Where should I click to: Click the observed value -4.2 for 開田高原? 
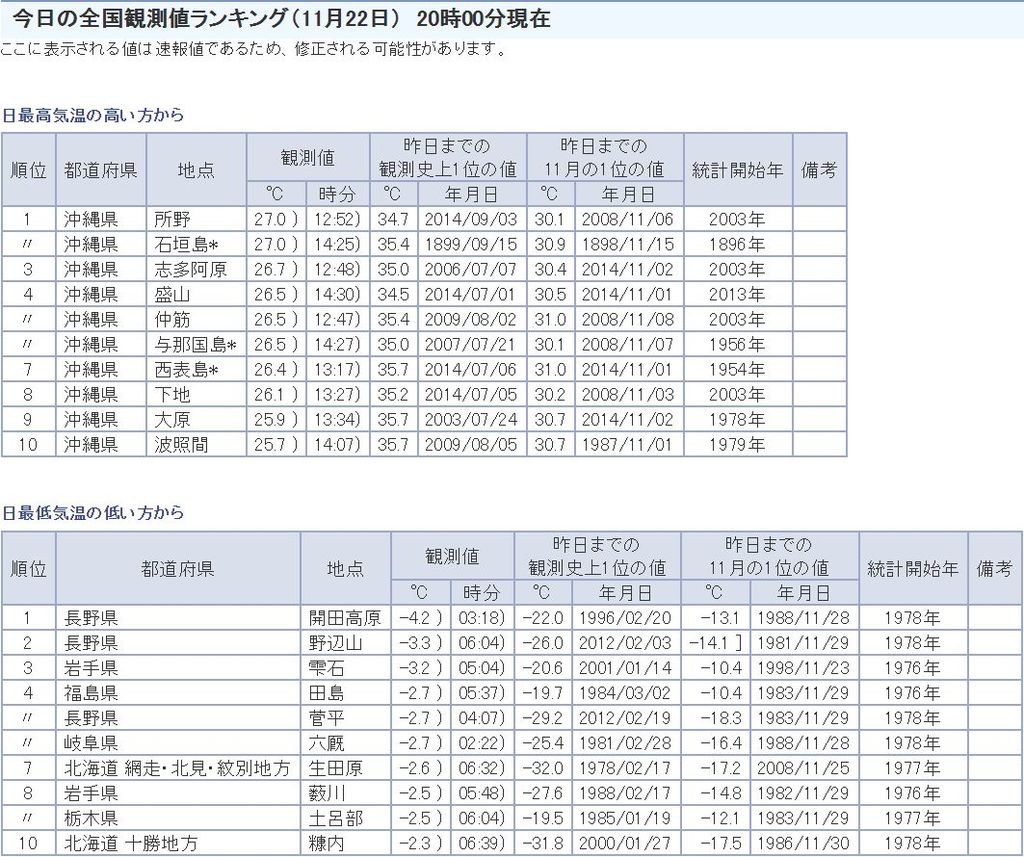421,618
